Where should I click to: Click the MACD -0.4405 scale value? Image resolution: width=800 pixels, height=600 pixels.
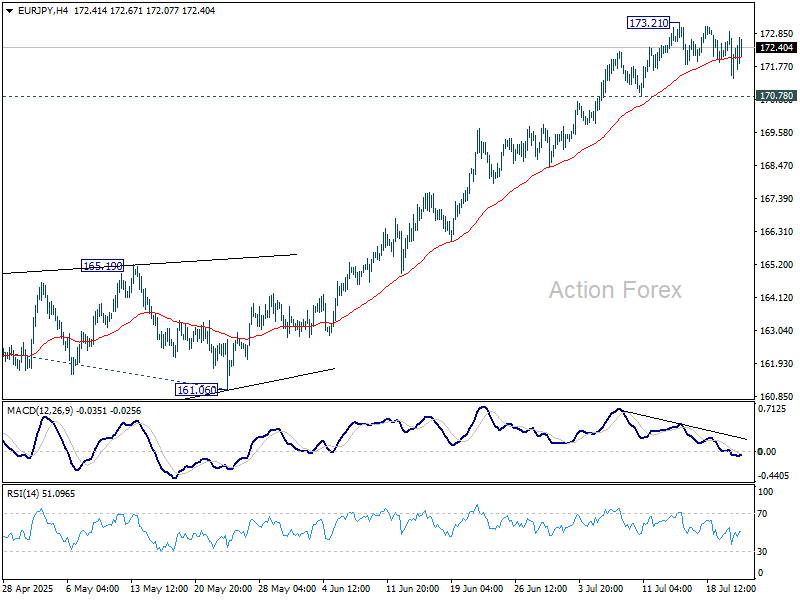(775, 476)
